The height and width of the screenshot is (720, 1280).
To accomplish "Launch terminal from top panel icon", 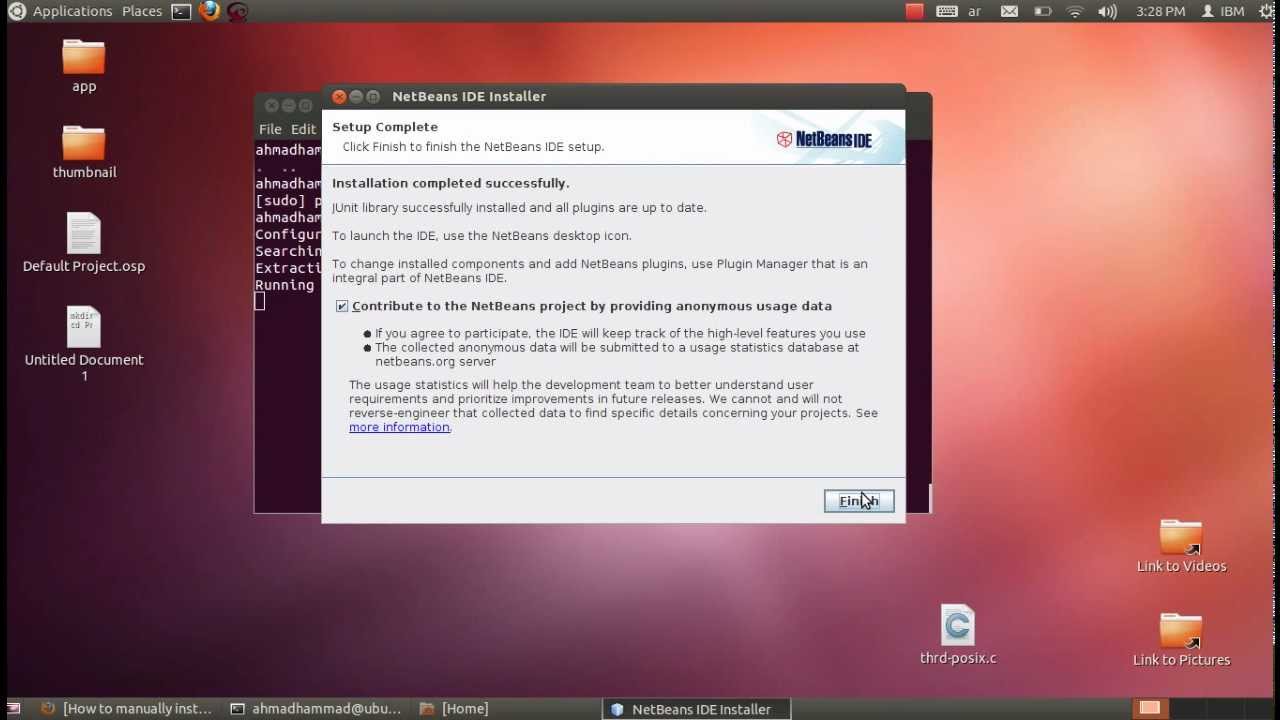I will [181, 12].
